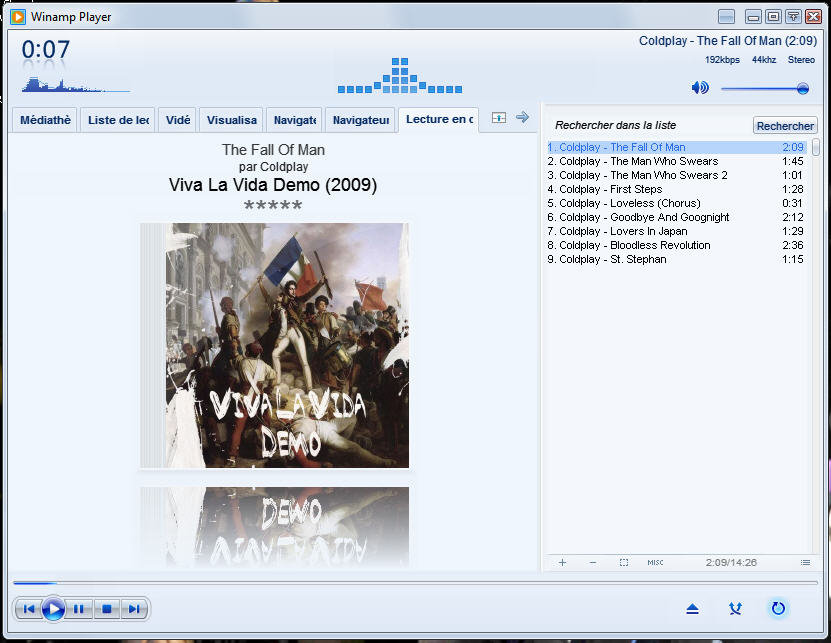Maximize the Winamp Player window

click(x=773, y=16)
